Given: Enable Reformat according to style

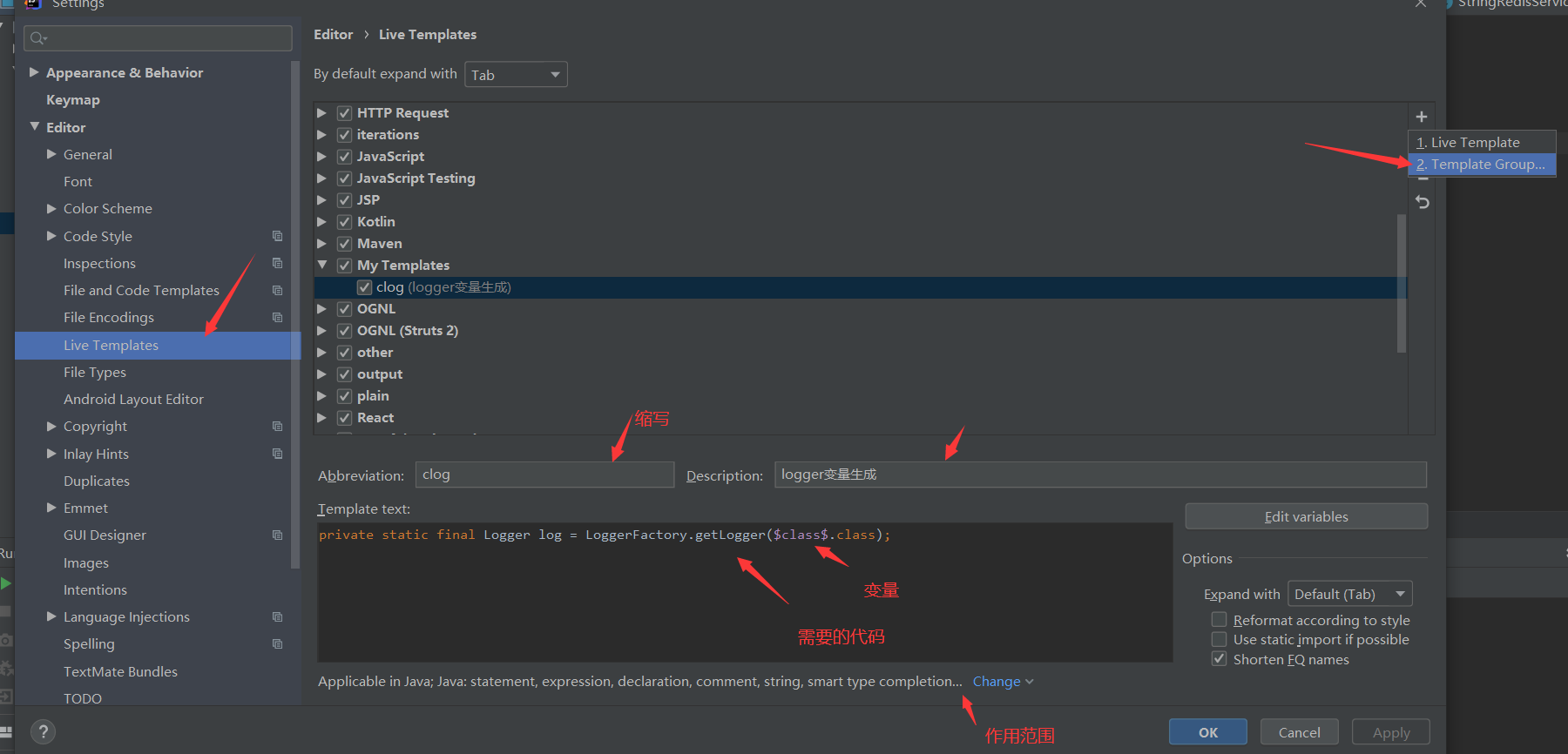Looking at the screenshot, I should pos(1220,620).
